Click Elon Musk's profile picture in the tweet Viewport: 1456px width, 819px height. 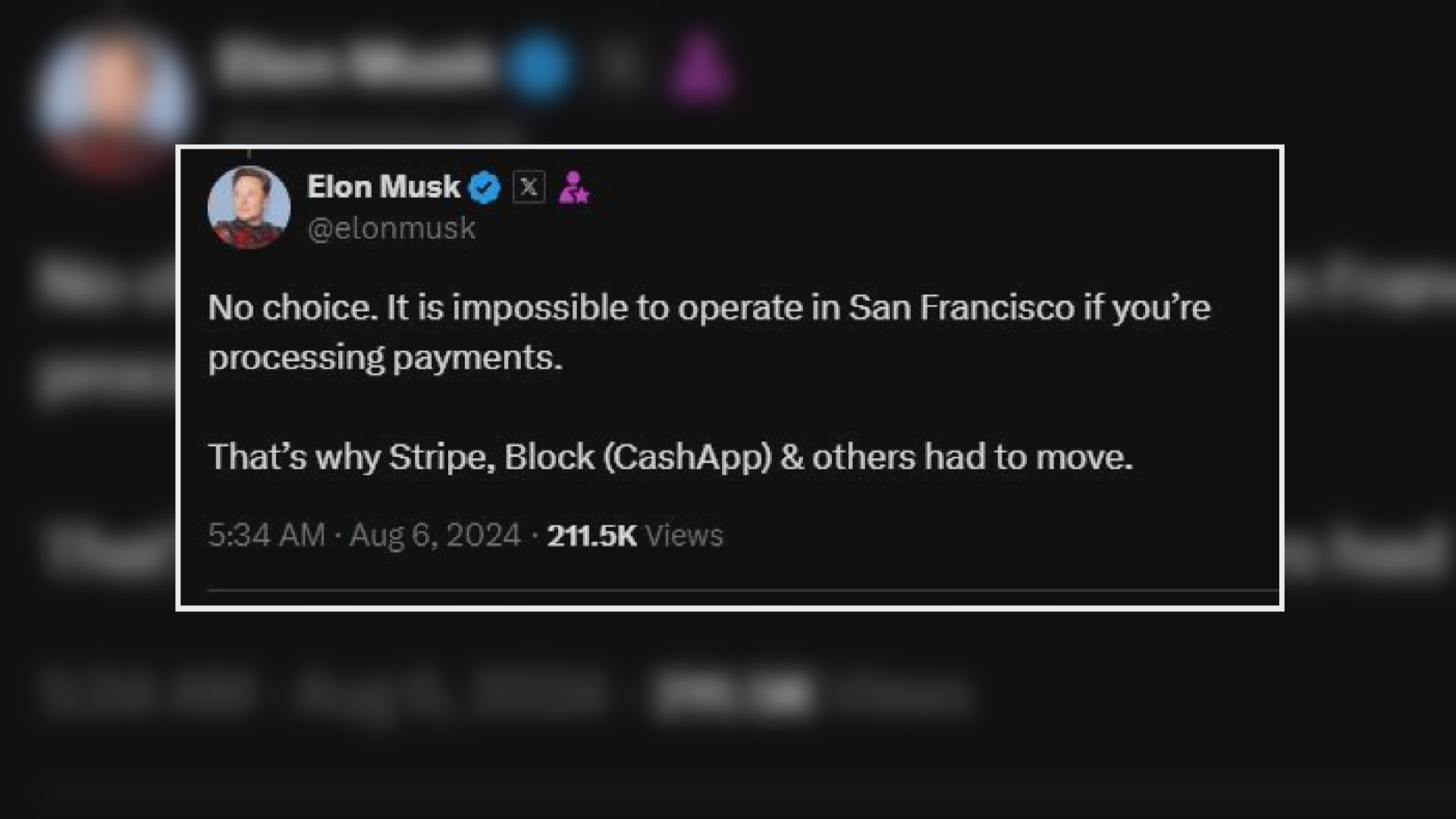click(x=249, y=206)
